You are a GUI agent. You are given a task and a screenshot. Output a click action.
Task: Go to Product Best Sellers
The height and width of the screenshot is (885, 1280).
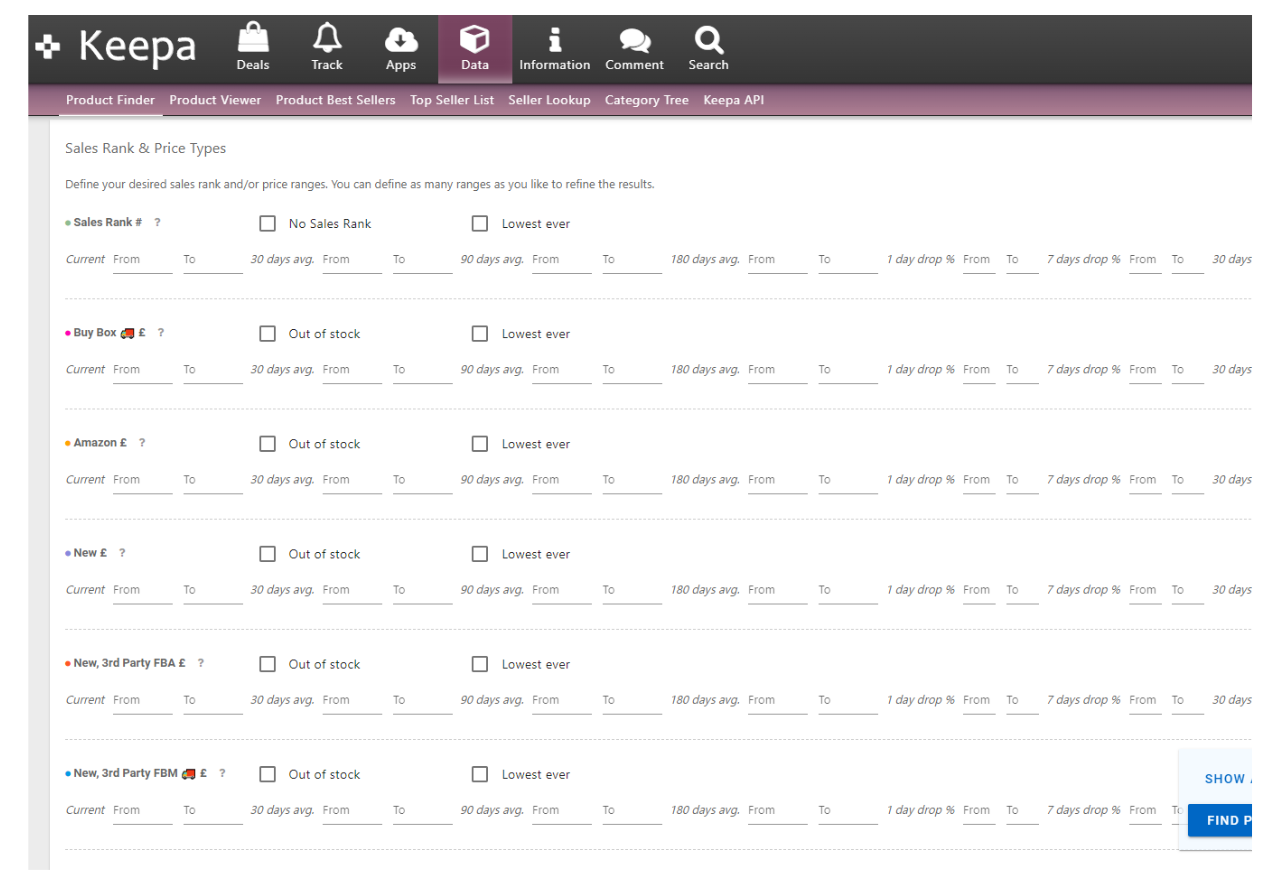(336, 100)
